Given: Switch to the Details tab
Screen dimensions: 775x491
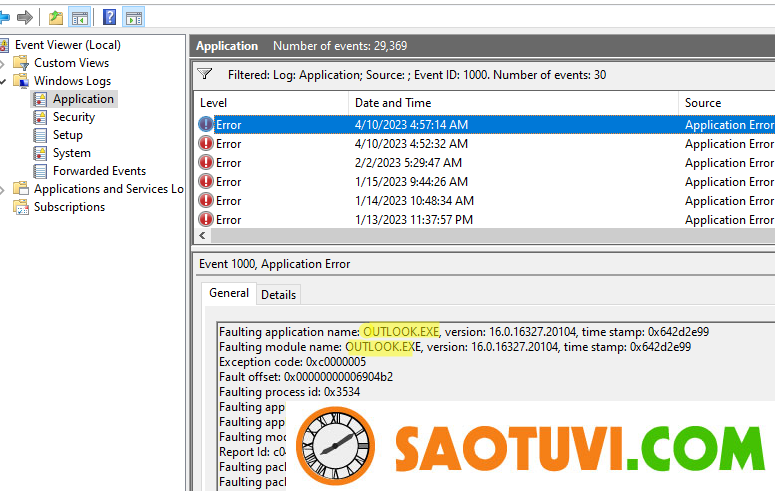Looking at the screenshot, I should pos(278,295).
